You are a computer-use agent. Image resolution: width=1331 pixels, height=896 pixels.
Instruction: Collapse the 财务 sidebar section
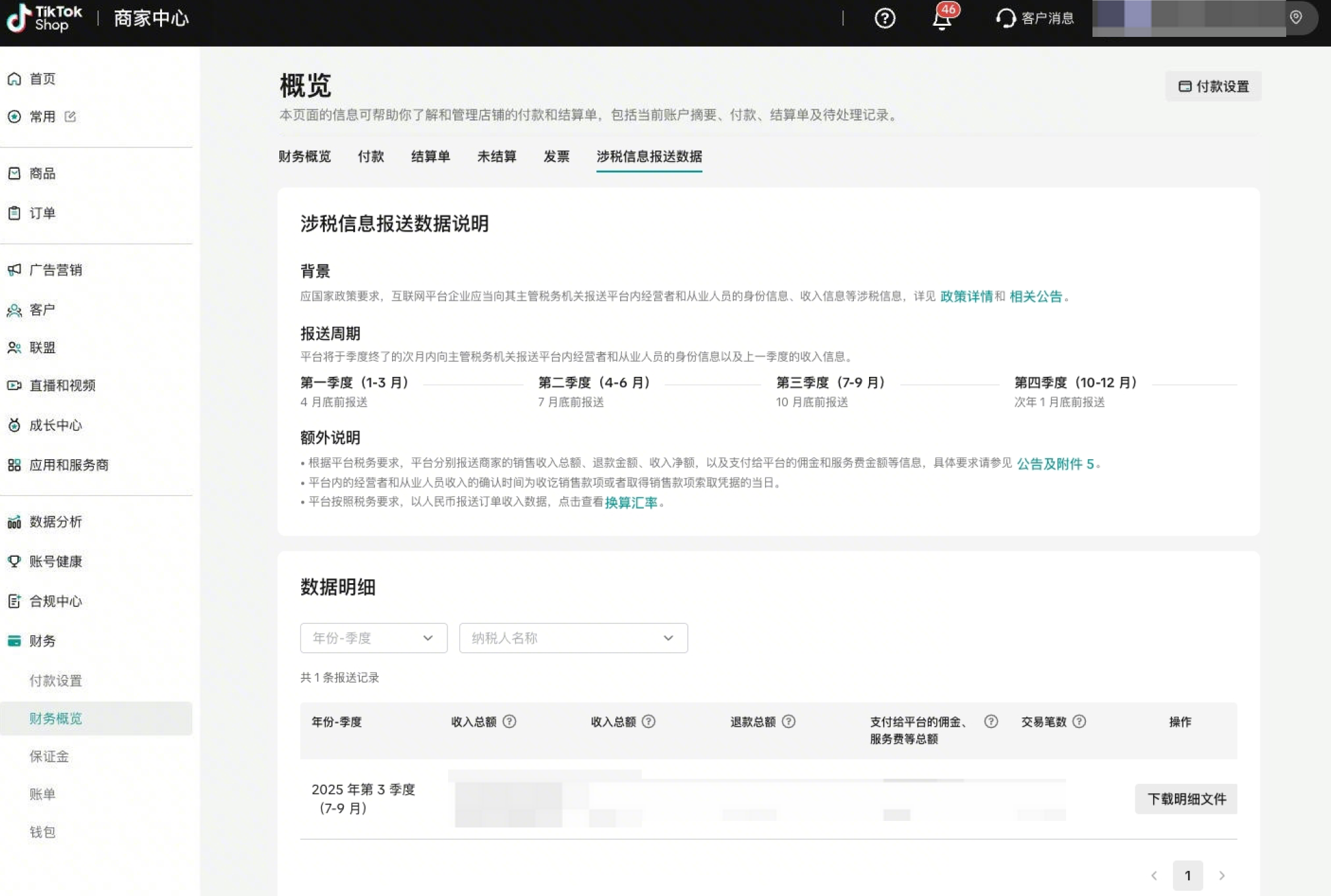[x=42, y=641]
